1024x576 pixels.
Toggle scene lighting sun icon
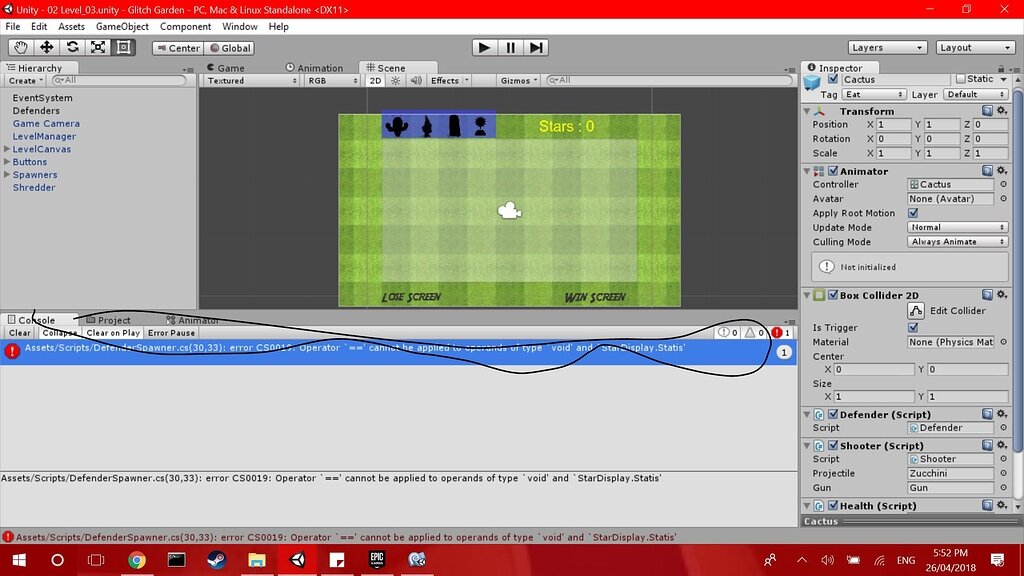point(395,80)
